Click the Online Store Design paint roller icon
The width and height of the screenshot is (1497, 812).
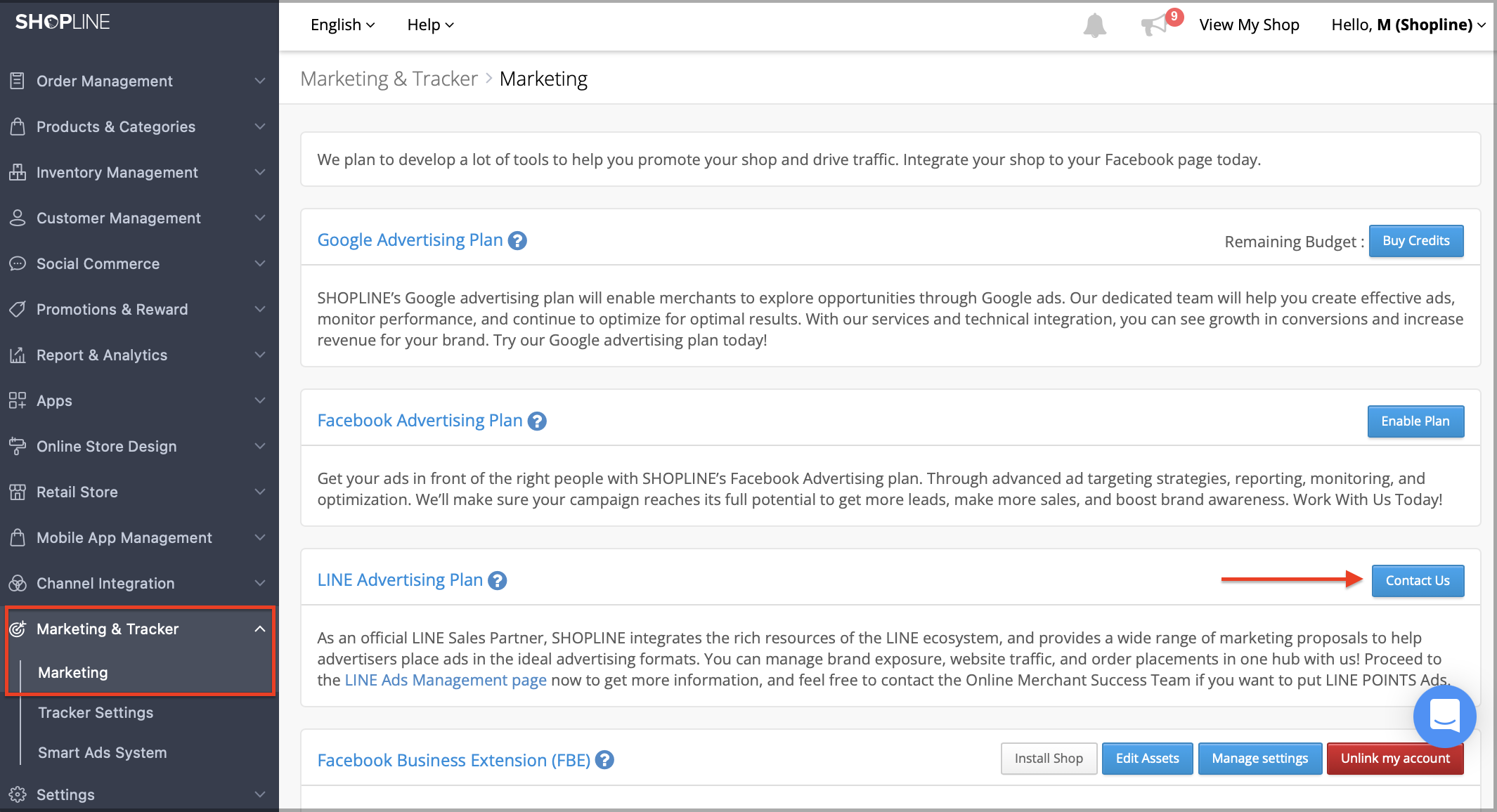[x=18, y=446]
